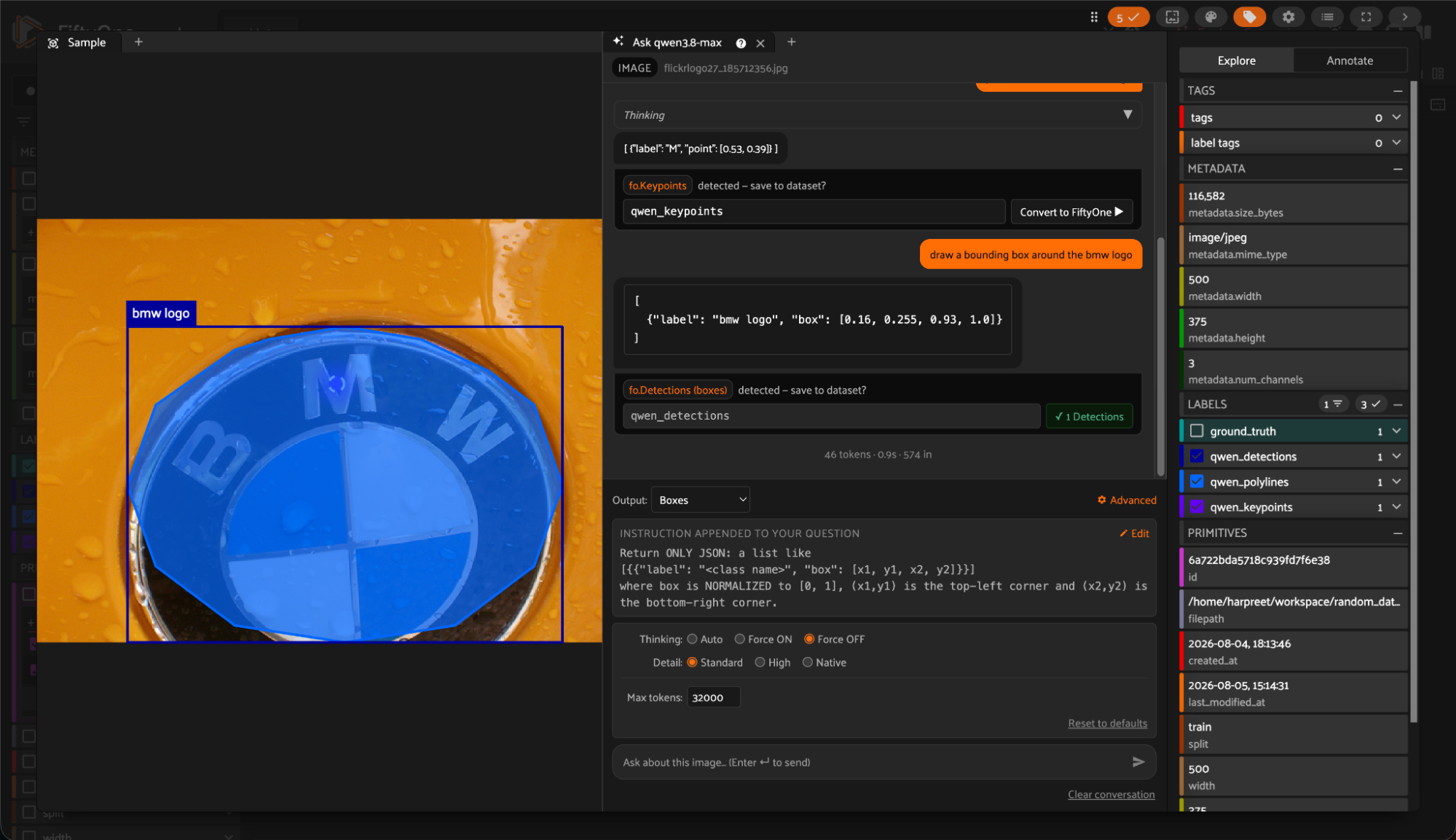The image size is (1456, 840).
Task: Collapse the METADATA section
Action: pos(1398,169)
